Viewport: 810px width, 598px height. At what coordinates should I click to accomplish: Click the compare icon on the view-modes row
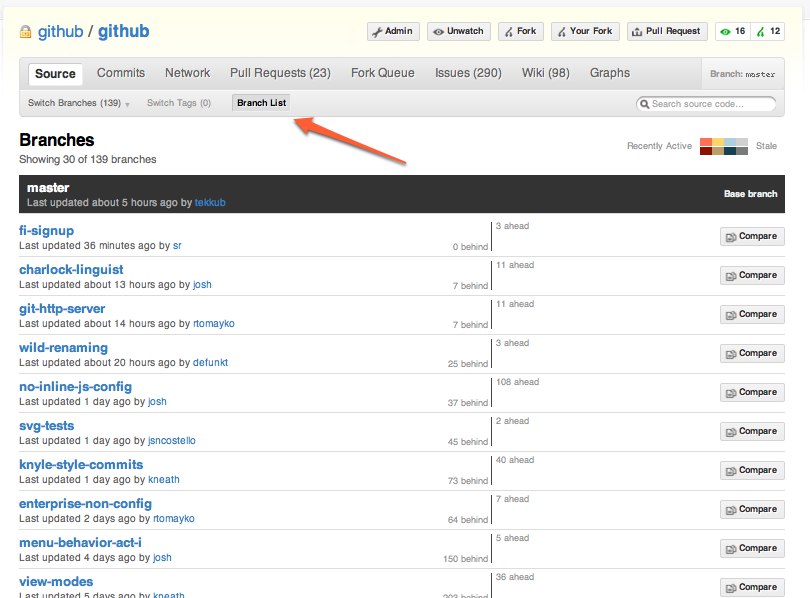[731, 588]
